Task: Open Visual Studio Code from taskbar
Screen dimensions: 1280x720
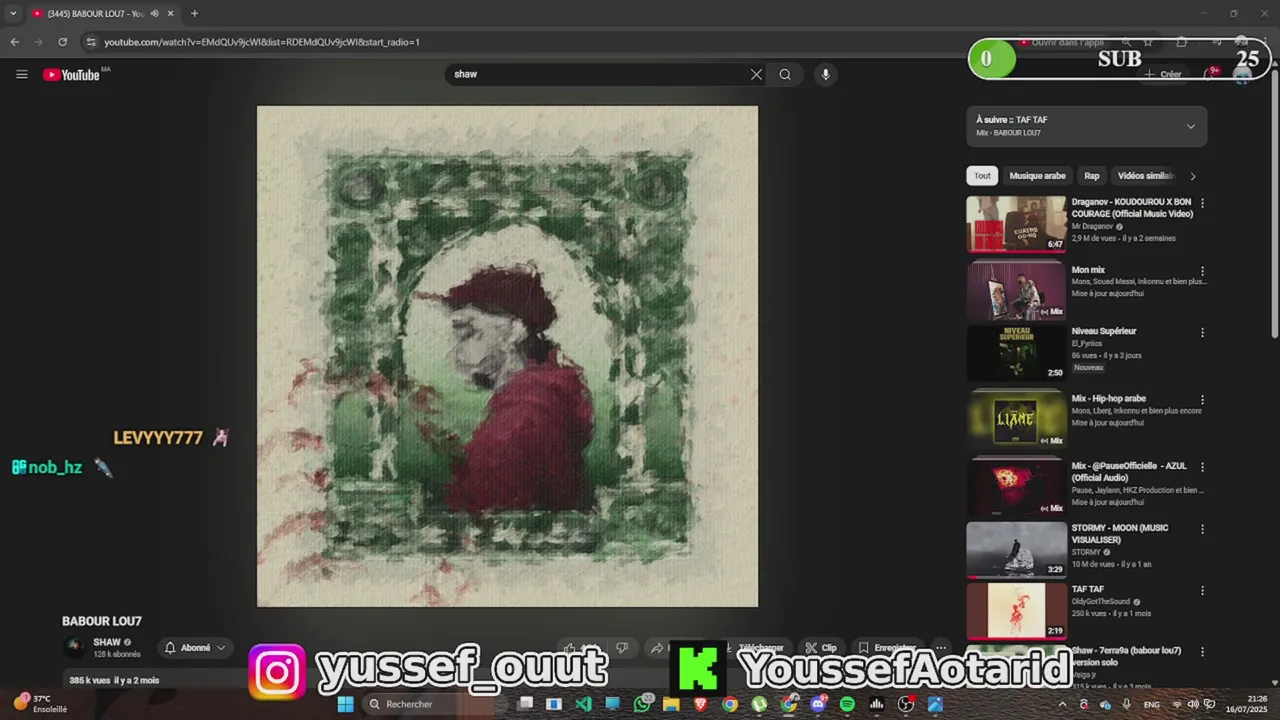Action: [583, 704]
